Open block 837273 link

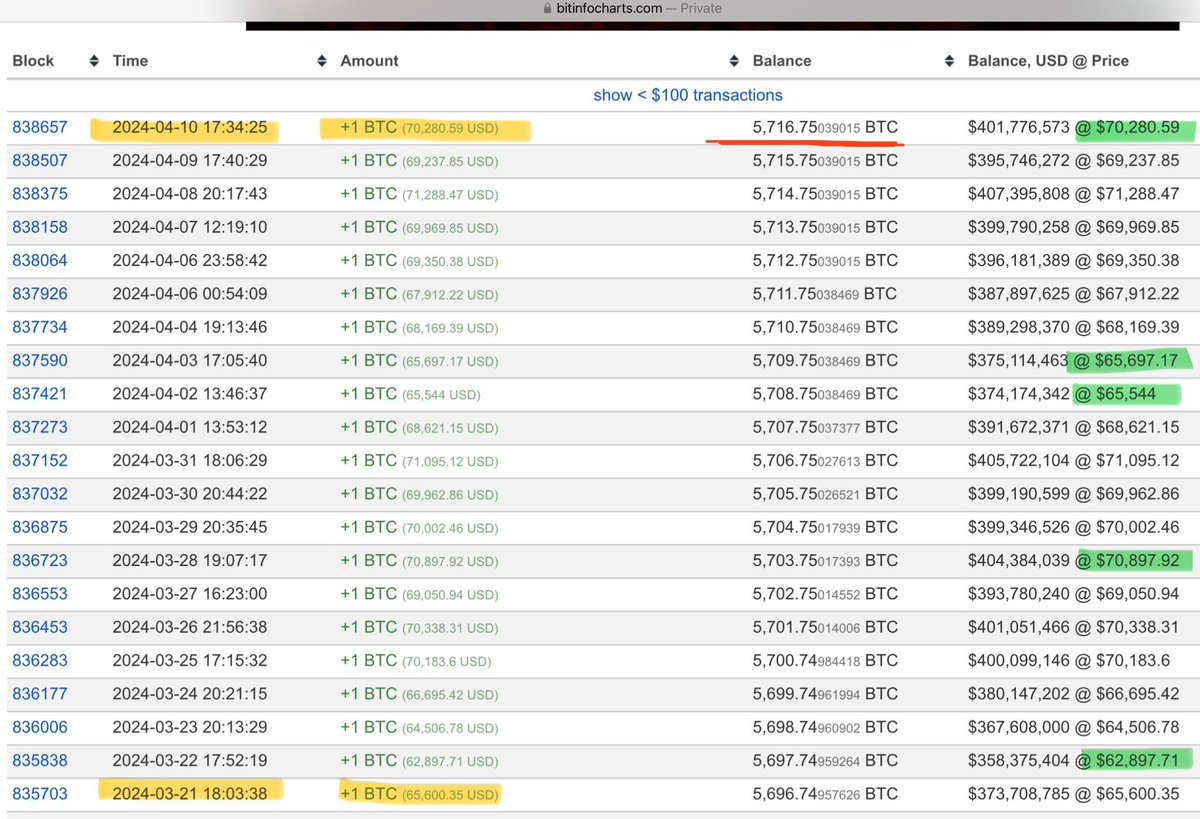point(40,427)
